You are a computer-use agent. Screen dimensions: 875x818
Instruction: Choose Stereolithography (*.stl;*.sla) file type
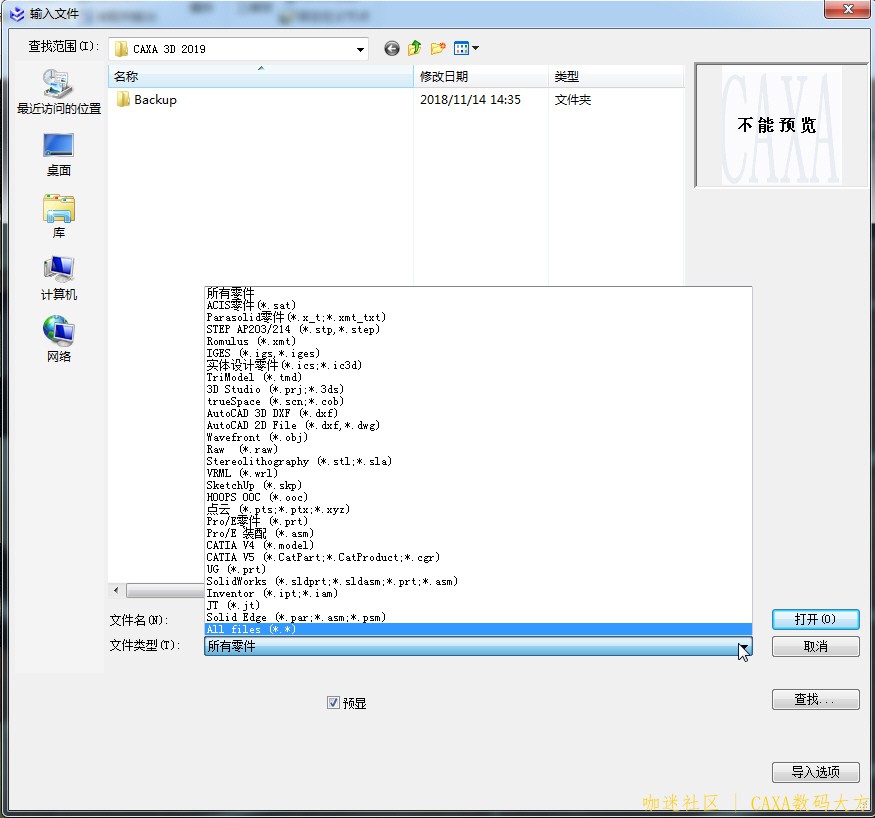[478, 461]
